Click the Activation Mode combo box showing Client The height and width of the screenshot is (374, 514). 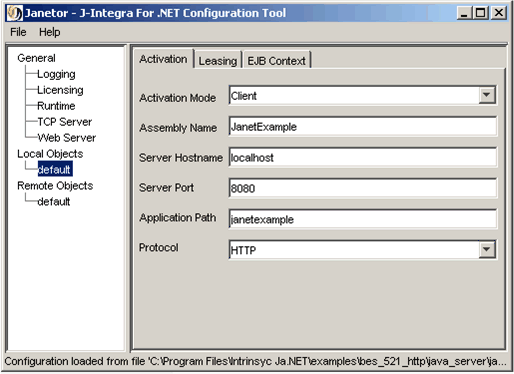pos(362,96)
